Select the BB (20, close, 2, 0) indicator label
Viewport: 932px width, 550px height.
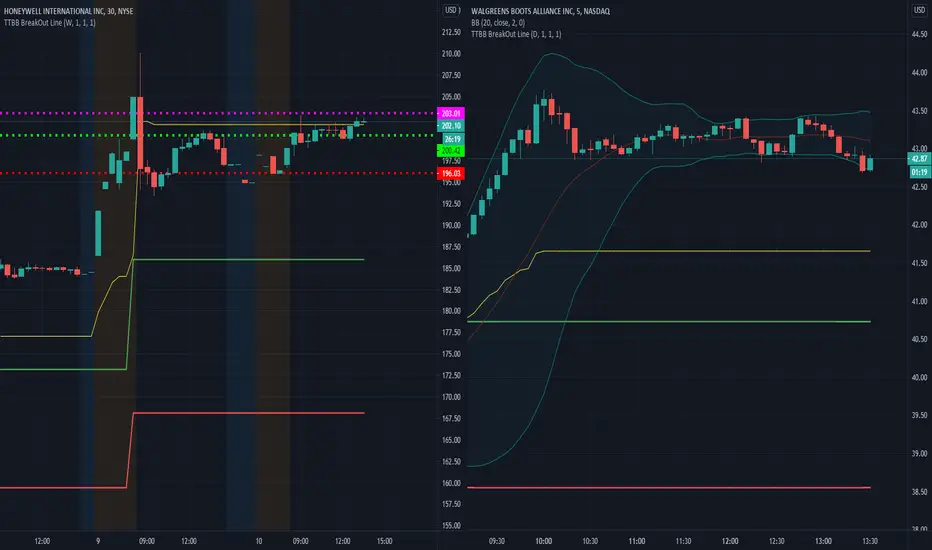[x=498, y=23]
